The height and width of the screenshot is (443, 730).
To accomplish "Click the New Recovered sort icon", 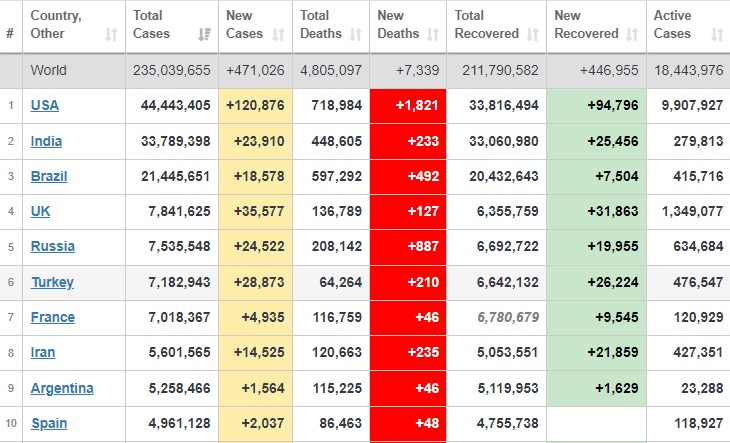I will click(x=632, y=34).
